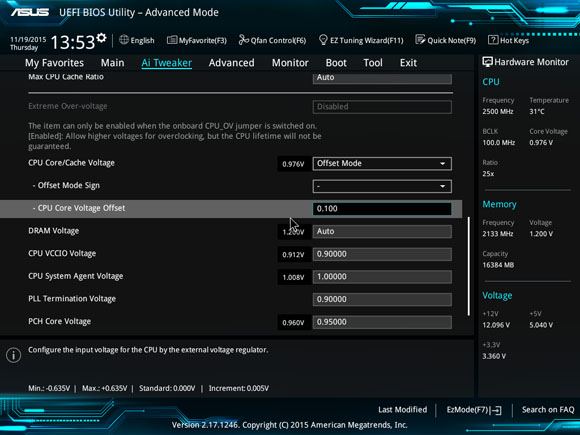Click the globe language icon
This screenshot has height=435, width=580.
pyautogui.click(x=124, y=40)
